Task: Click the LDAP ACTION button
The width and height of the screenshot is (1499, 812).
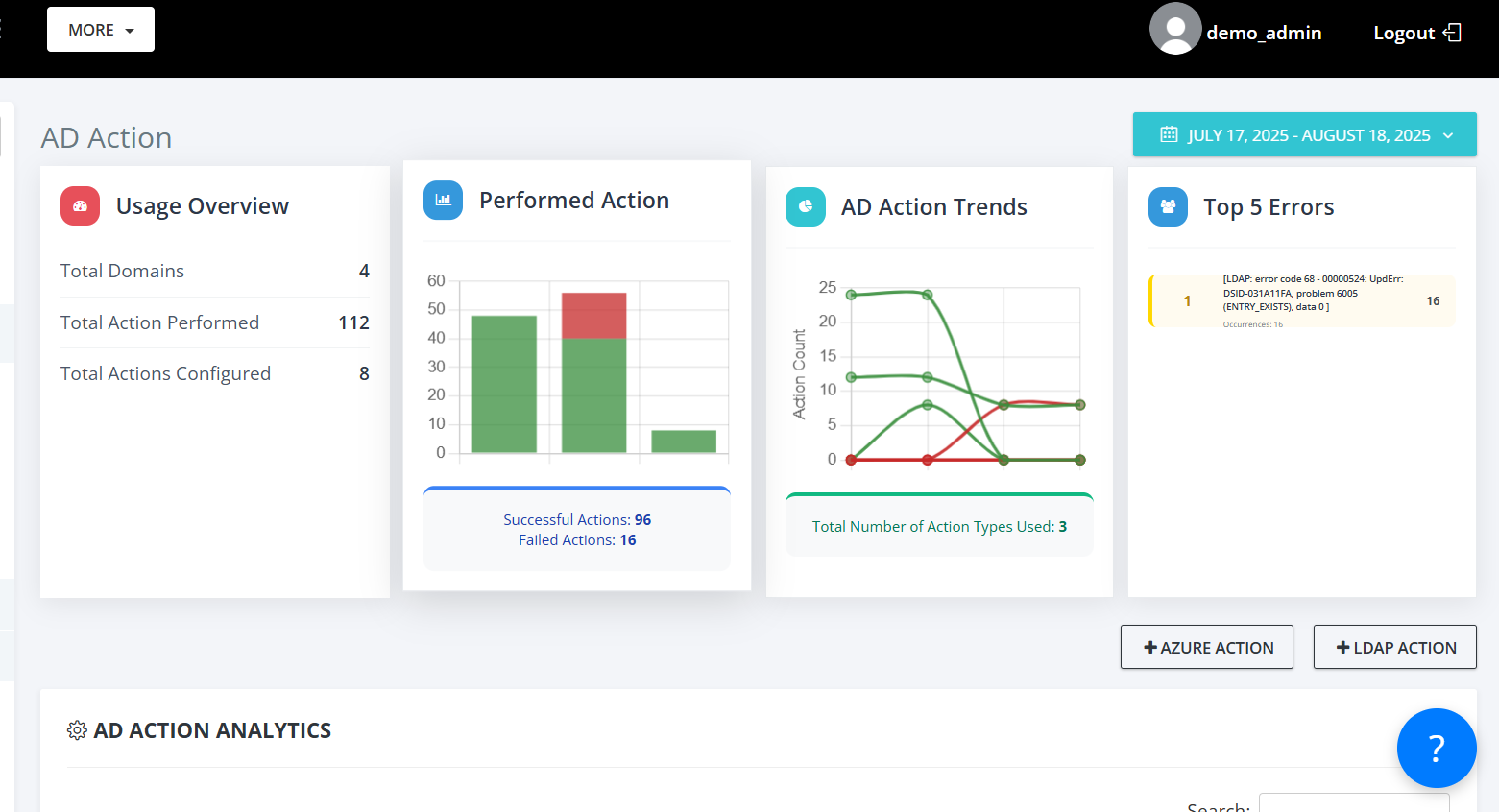Action: [x=1394, y=647]
